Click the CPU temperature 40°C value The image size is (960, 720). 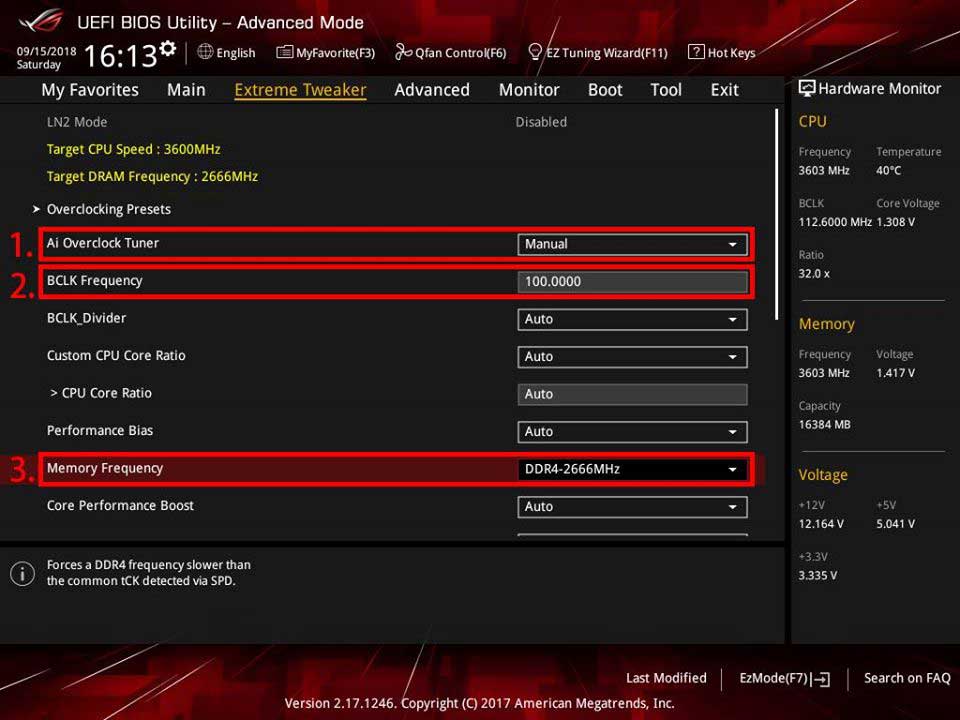click(x=888, y=171)
